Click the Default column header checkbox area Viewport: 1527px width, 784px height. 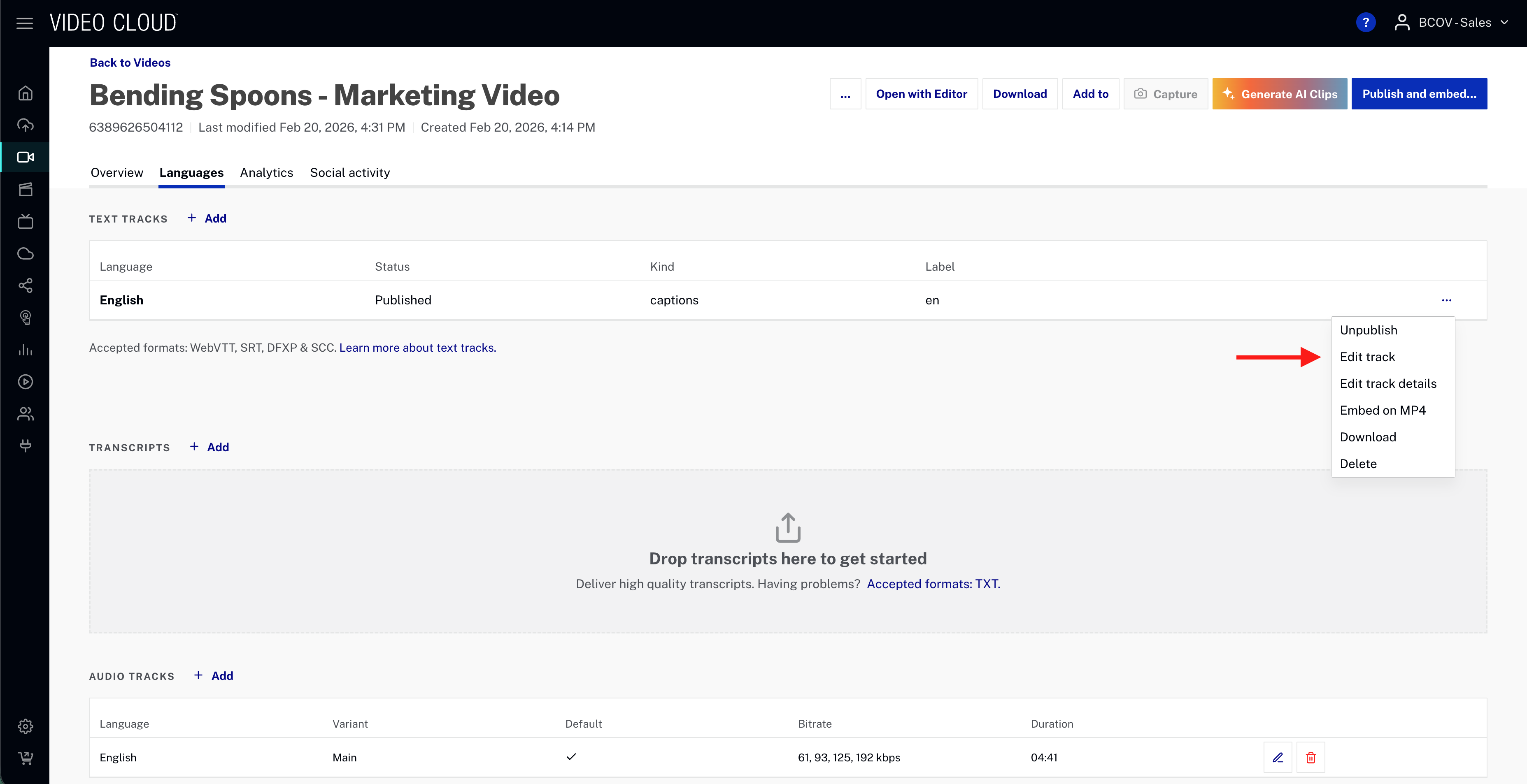tap(583, 724)
